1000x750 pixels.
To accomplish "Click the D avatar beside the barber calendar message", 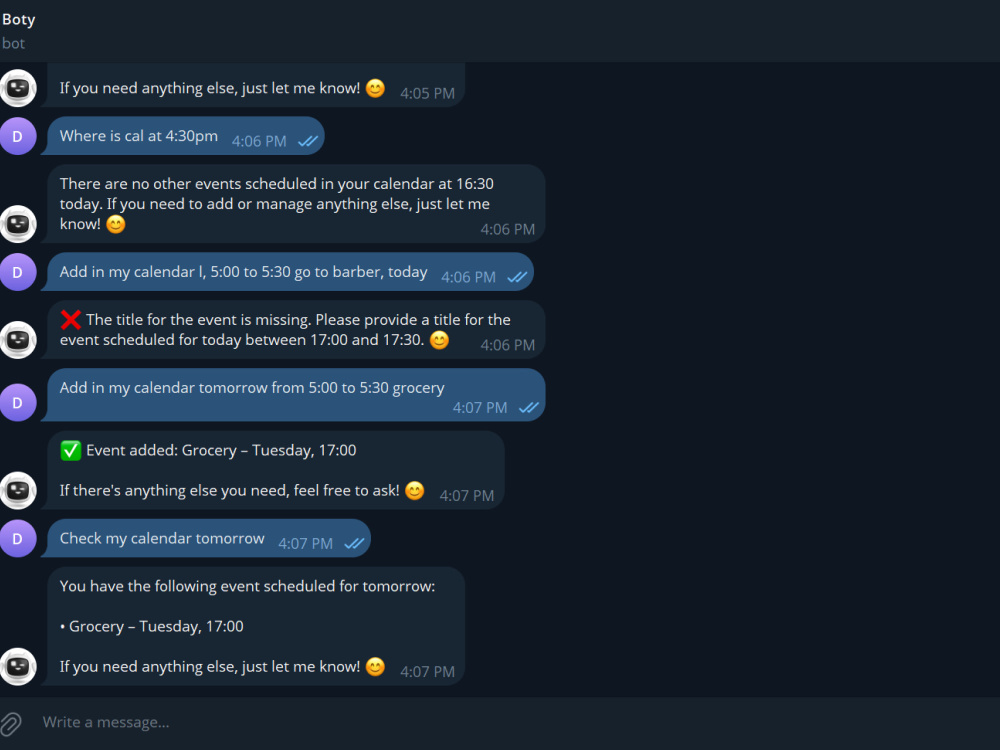I will pyautogui.click(x=18, y=272).
